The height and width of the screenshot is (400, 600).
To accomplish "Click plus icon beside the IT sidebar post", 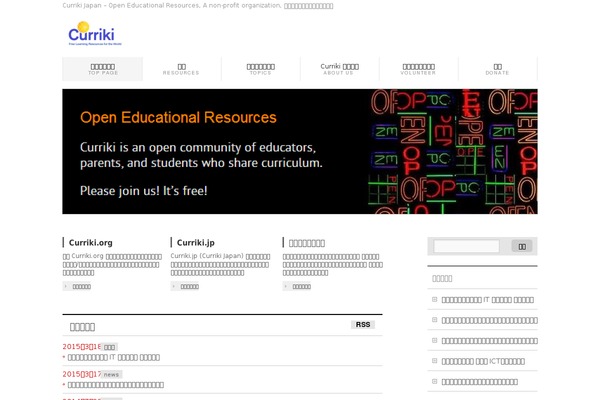I will pos(434,299).
